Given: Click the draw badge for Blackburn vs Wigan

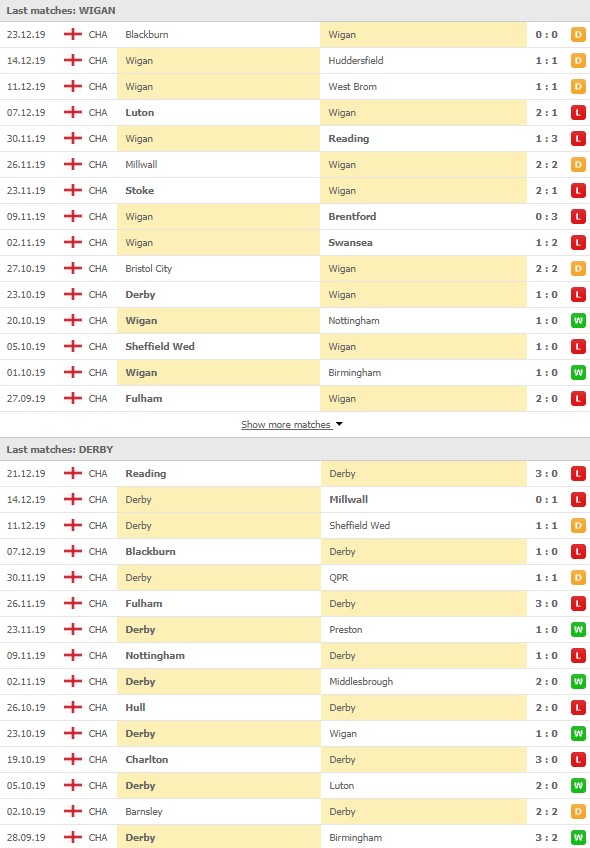Looking at the screenshot, I should click(x=578, y=35).
